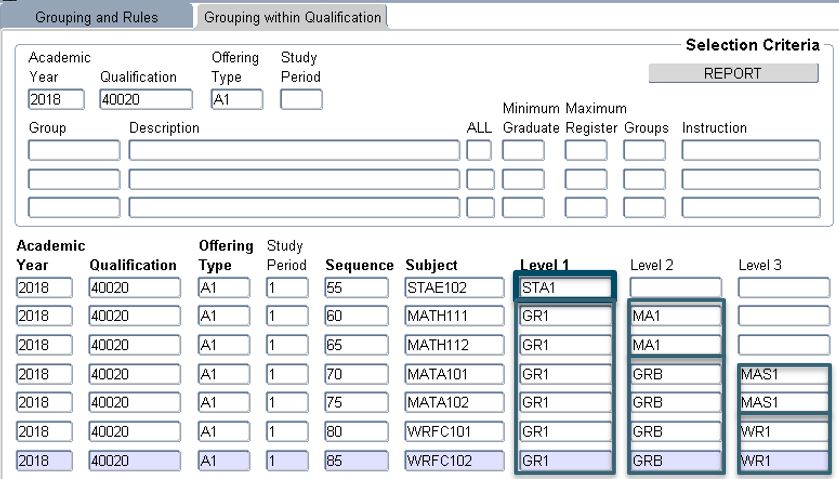Select the Level 3 field in the MATA101 row
Viewport: 839px width, 479px height.
point(784,375)
